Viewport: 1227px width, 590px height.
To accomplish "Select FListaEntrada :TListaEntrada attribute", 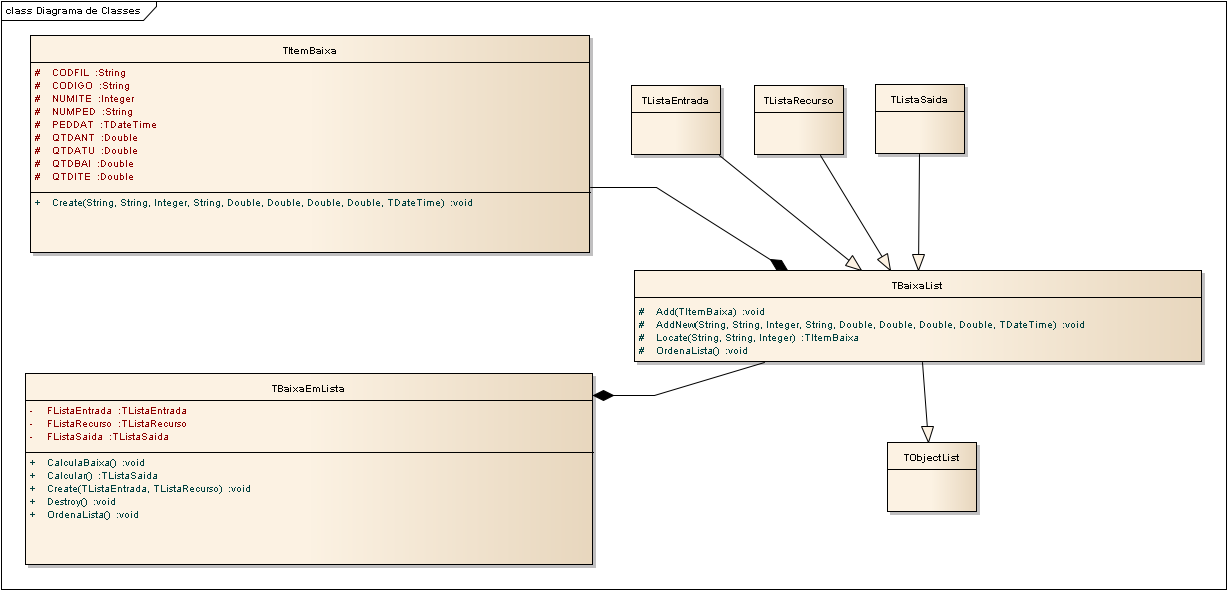I will (x=117, y=411).
